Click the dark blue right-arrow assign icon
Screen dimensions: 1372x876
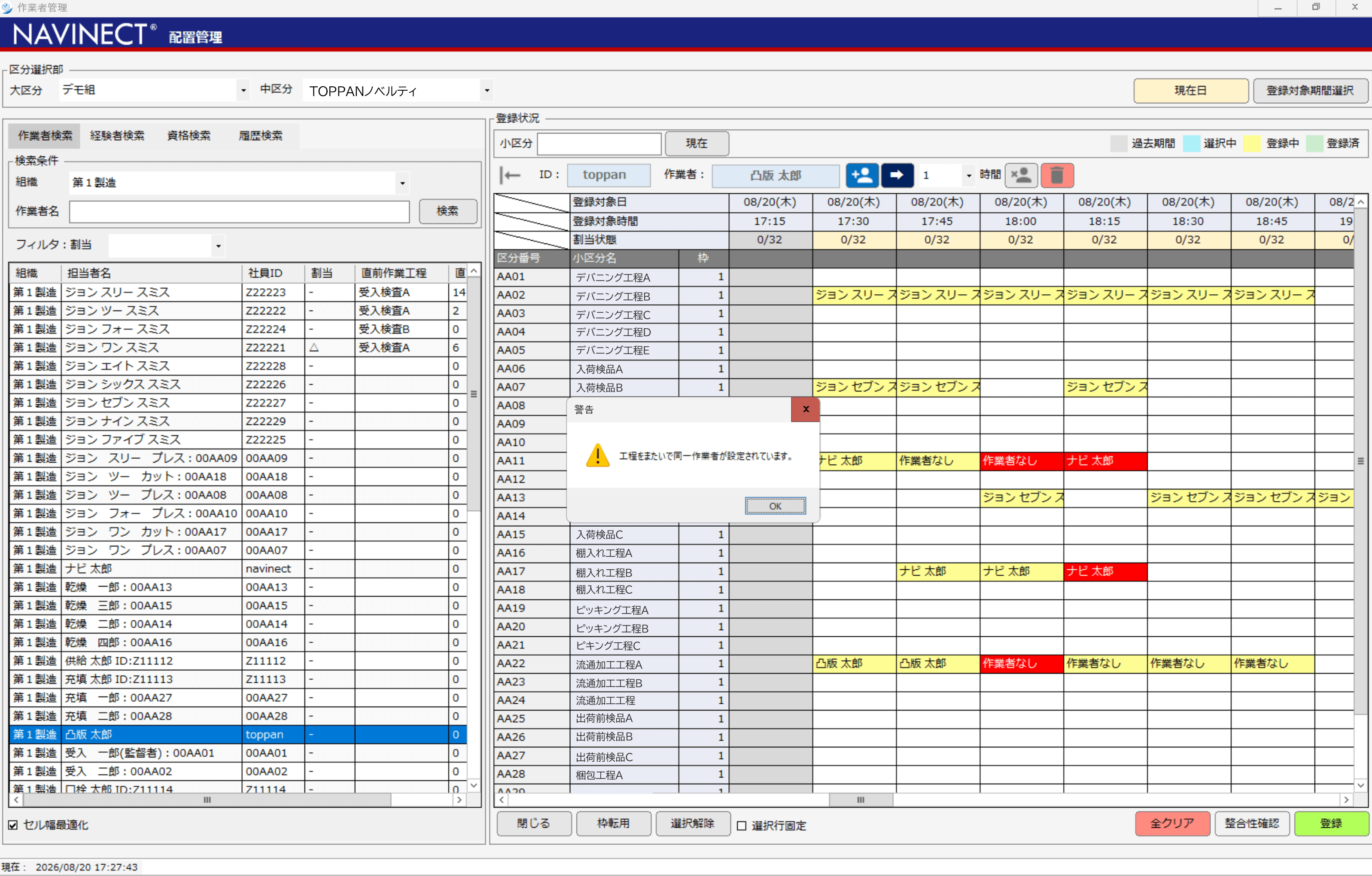[x=897, y=175]
